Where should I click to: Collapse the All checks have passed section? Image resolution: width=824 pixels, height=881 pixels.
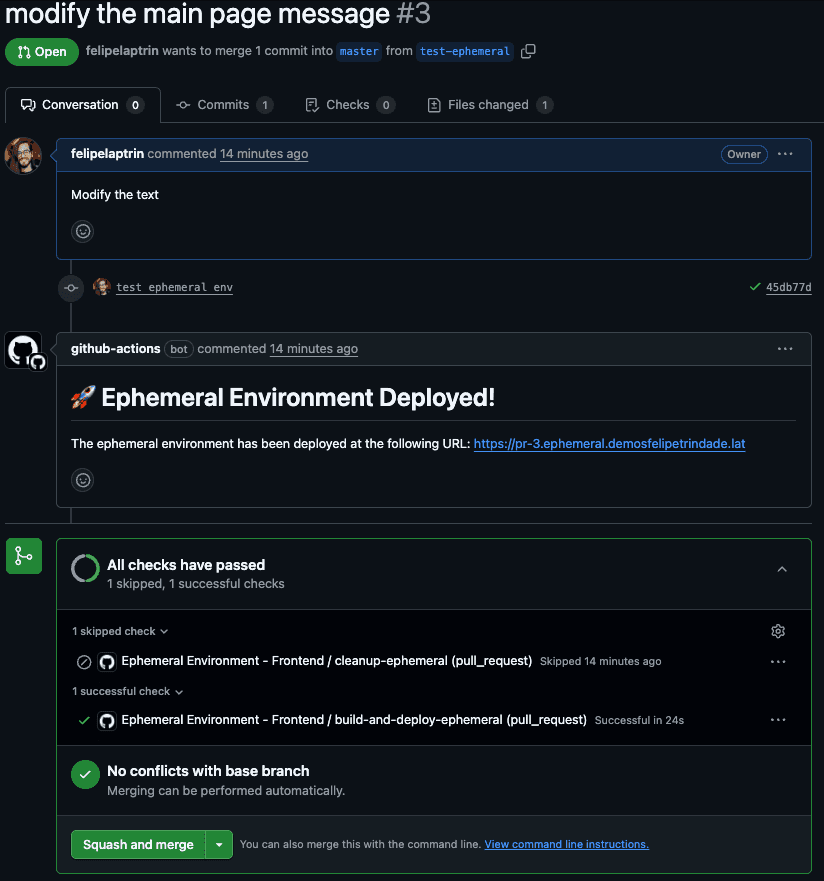pos(782,569)
